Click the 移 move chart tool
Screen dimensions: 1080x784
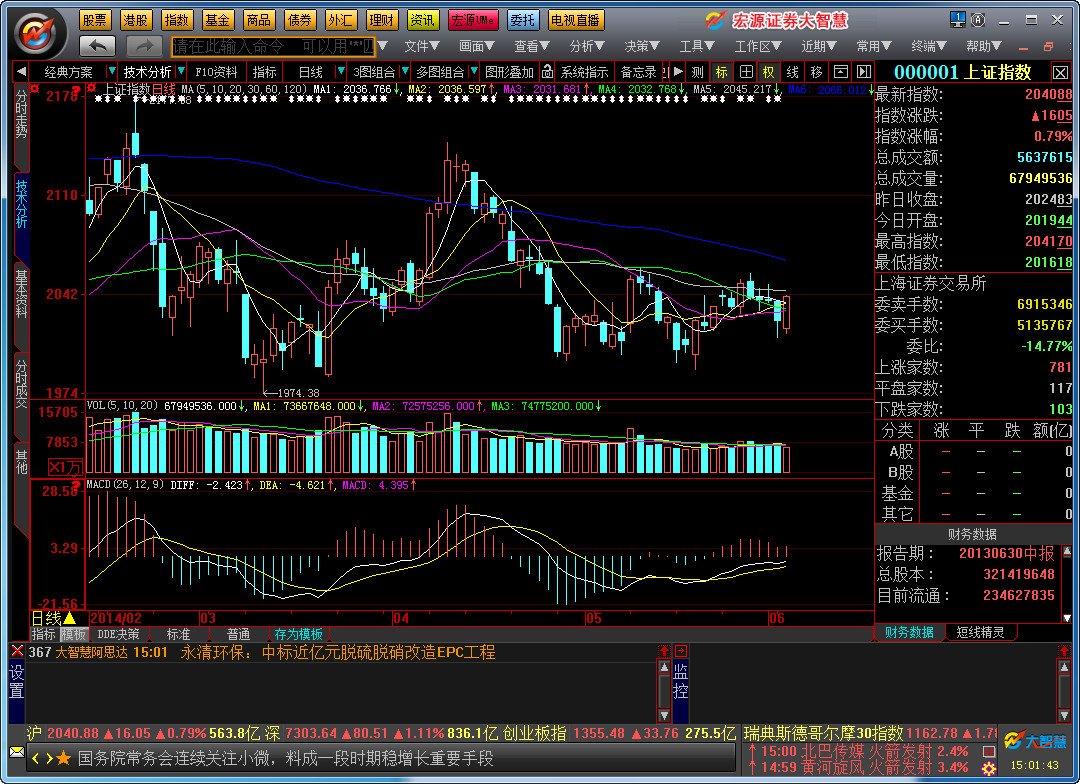tap(816, 72)
